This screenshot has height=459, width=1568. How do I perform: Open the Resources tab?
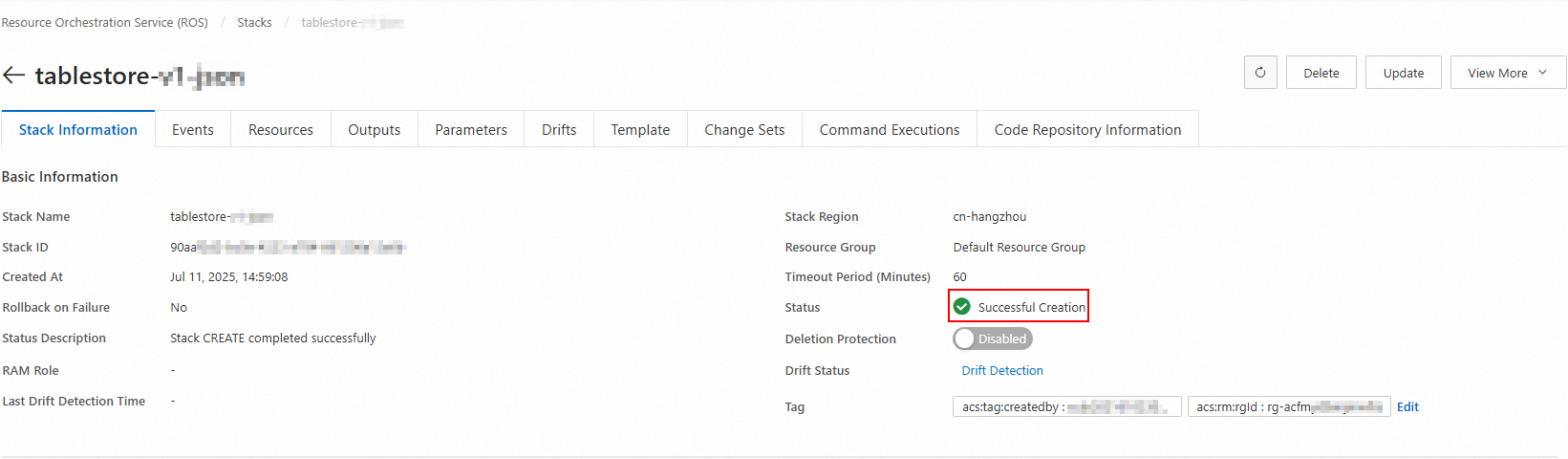tap(281, 130)
